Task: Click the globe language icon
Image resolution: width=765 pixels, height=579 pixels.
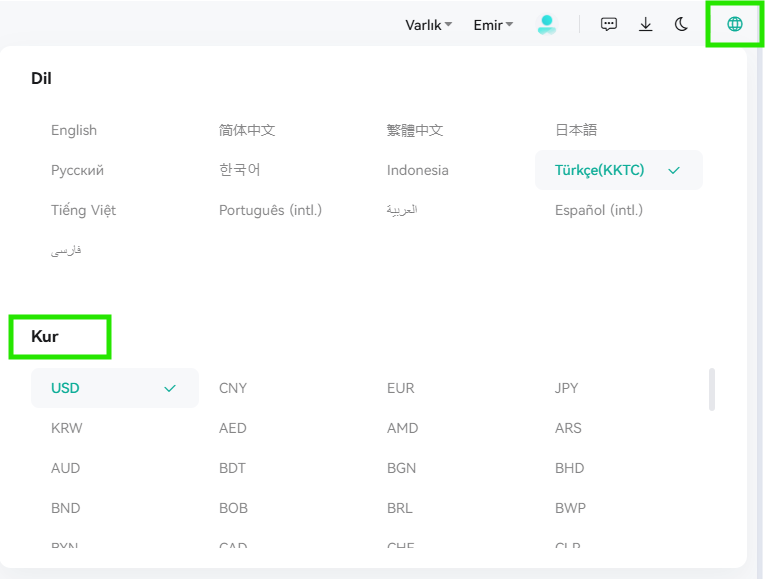Action: 734,24
